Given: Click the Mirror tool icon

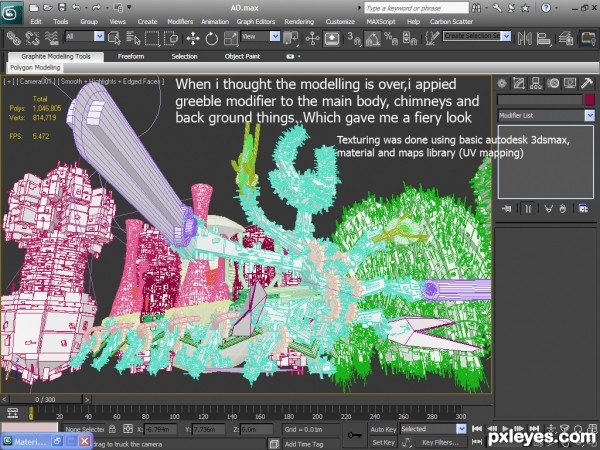Looking at the screenshot, I should (525, 38).
